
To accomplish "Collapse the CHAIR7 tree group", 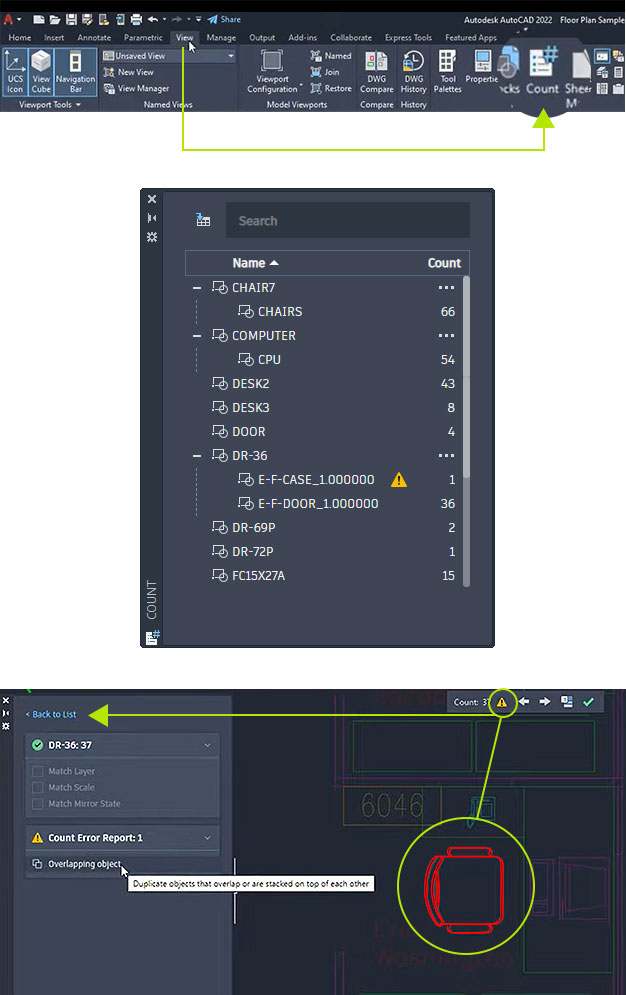I will click(x=197, y=288).
